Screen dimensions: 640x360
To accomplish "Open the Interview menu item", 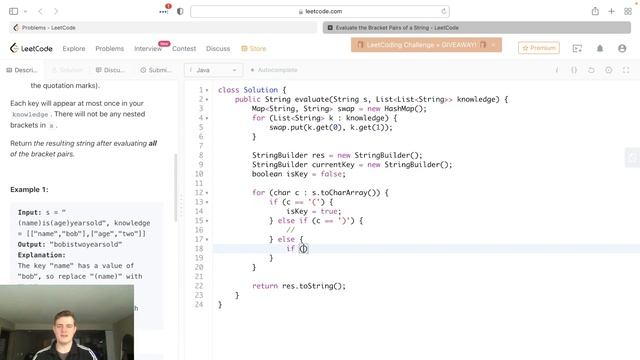I will [x=148, y=49].
